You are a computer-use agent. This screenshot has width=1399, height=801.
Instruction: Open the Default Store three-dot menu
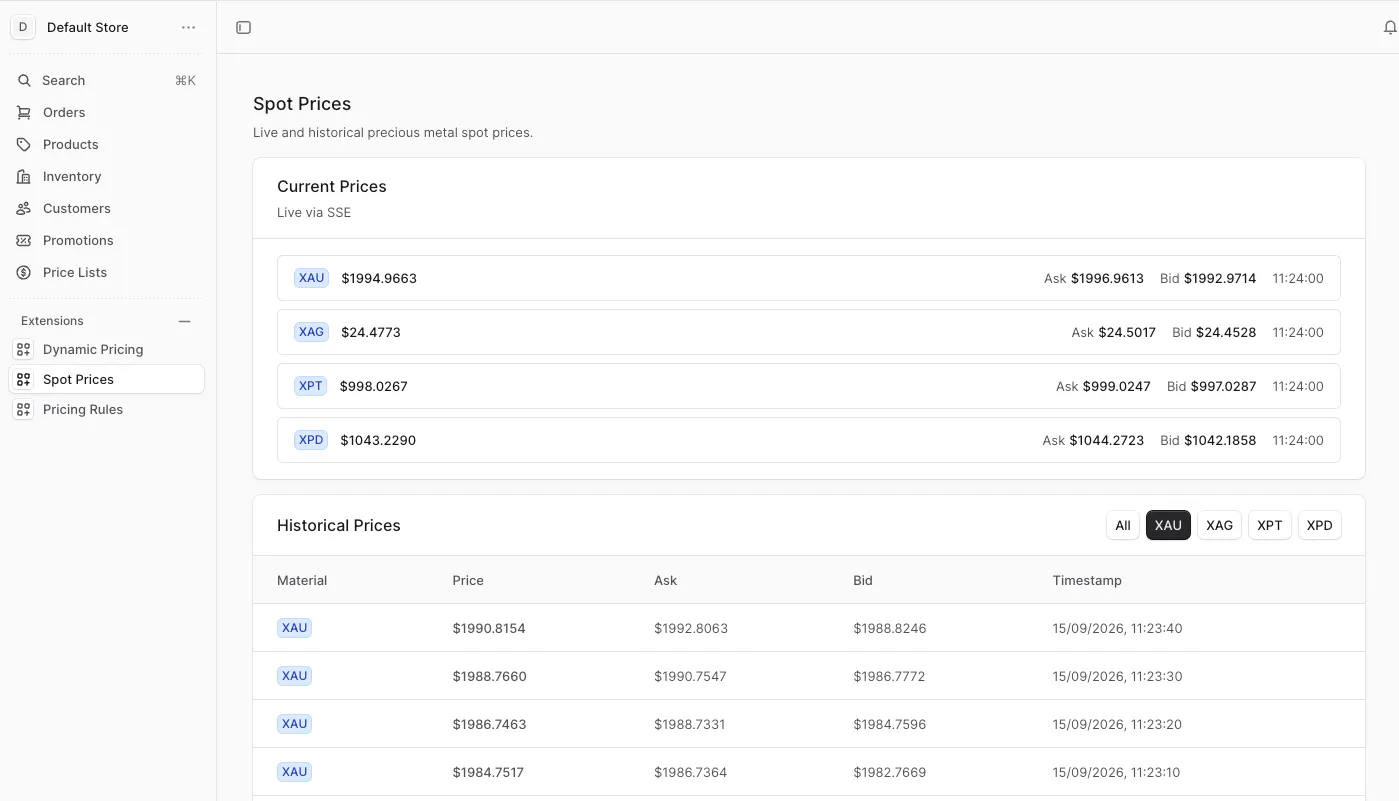pos(189,27)
